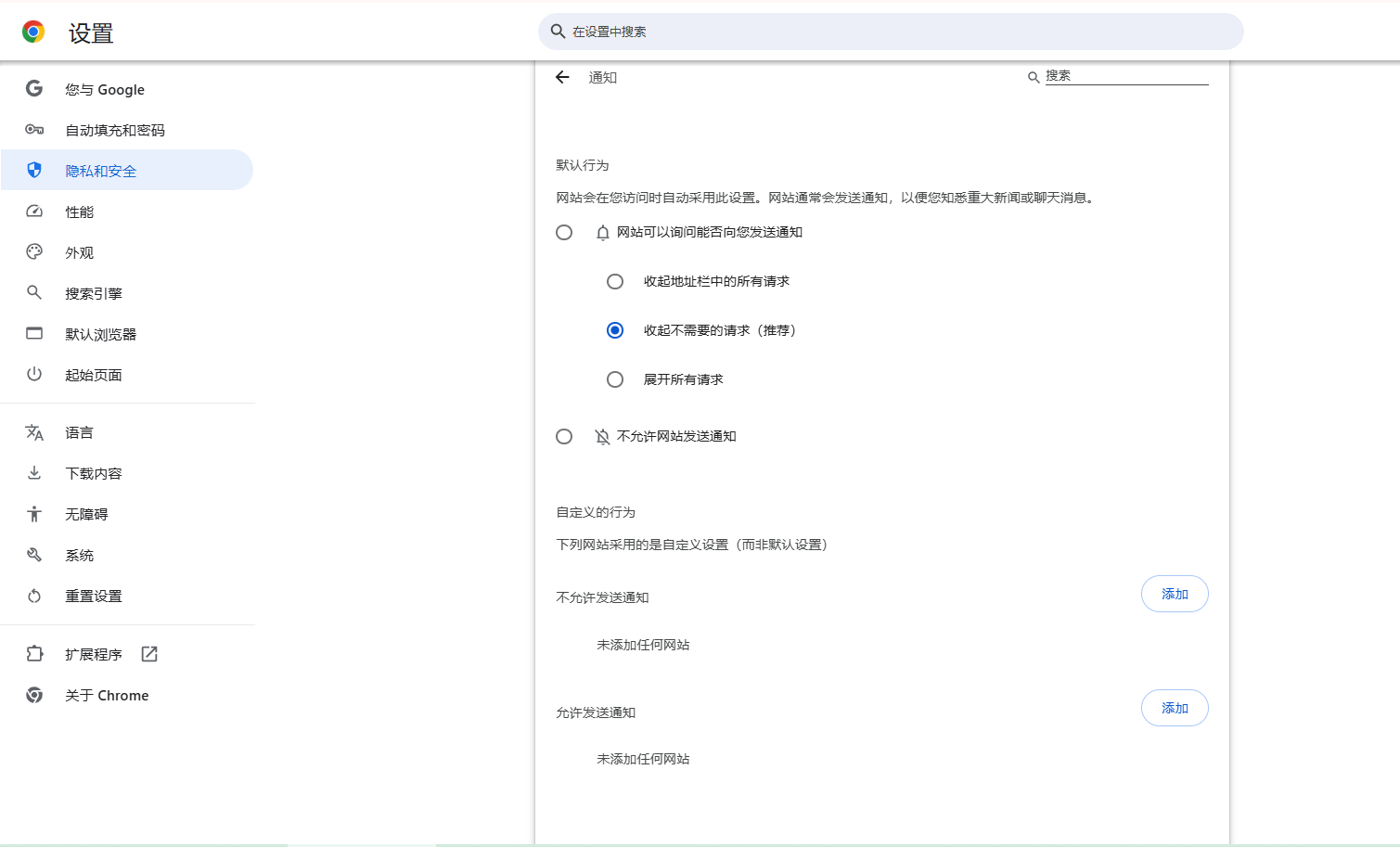Go back using the arrow beside 通知

coord(562,77)
